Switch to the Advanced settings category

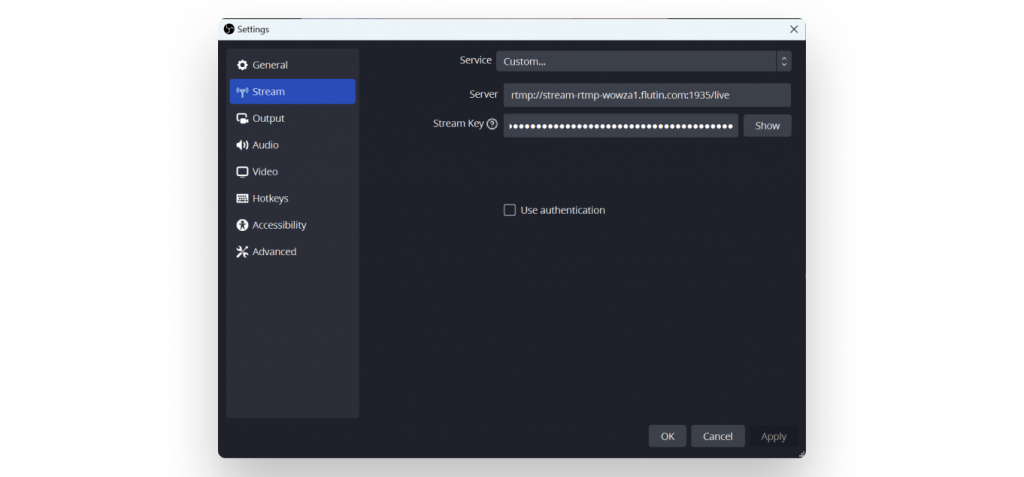[292, 252]
